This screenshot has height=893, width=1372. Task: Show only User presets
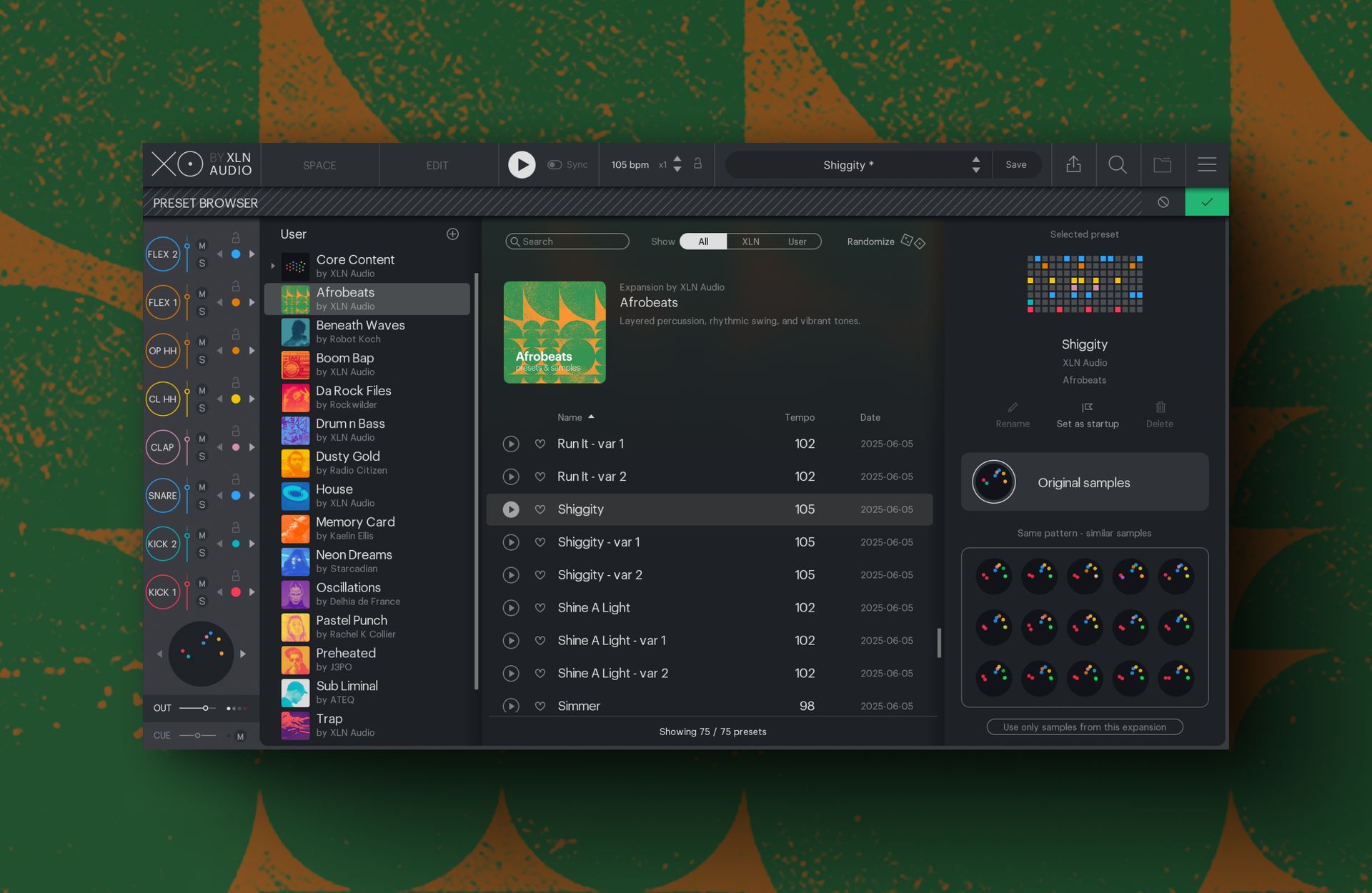pyautogui.click(x=797, y=241)
